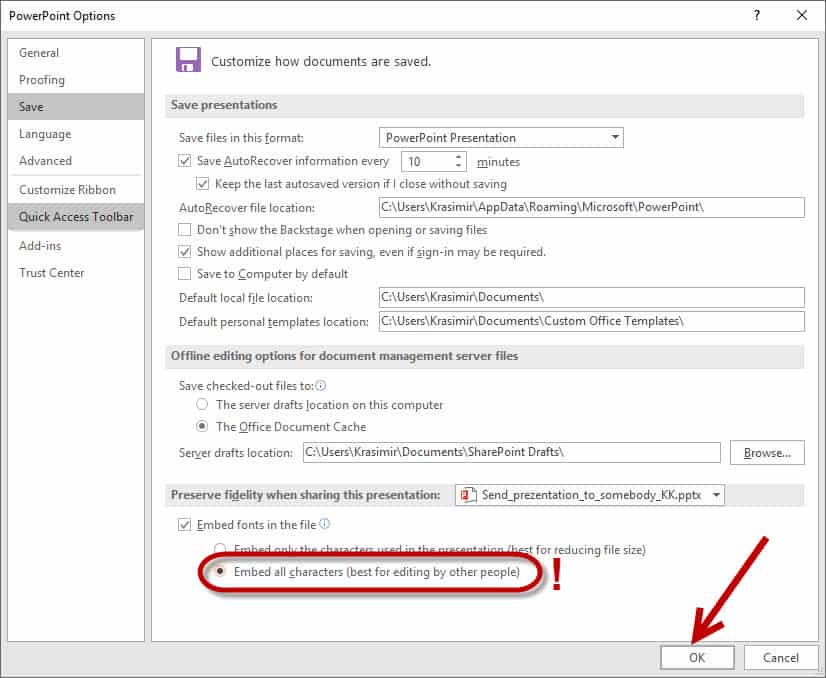826x678 pixels.
Task: Click the Server drafts location field
Action: point(512,453)
